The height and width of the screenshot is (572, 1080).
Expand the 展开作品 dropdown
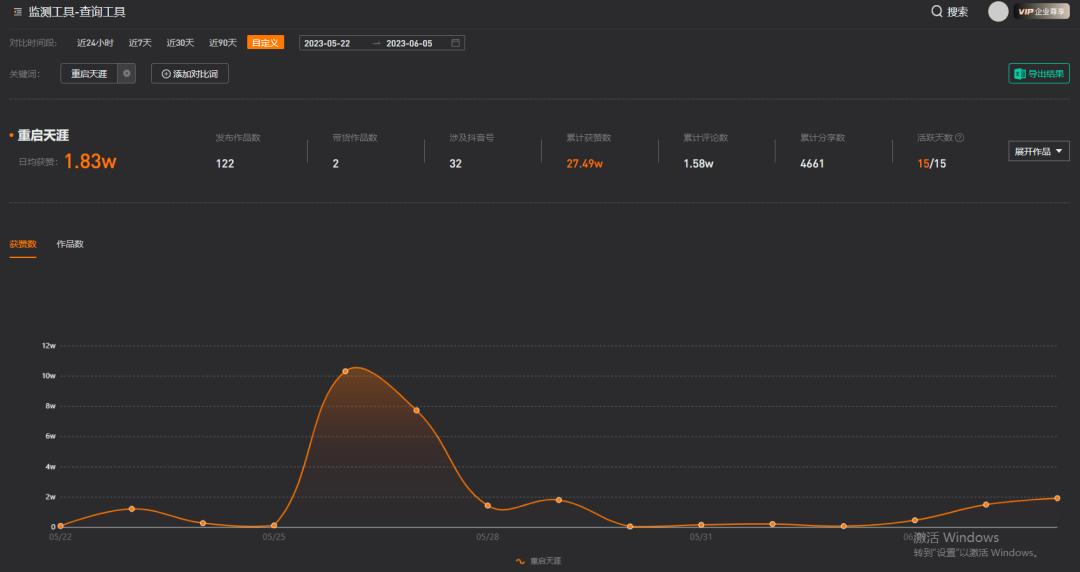(x=1039, y=152)
